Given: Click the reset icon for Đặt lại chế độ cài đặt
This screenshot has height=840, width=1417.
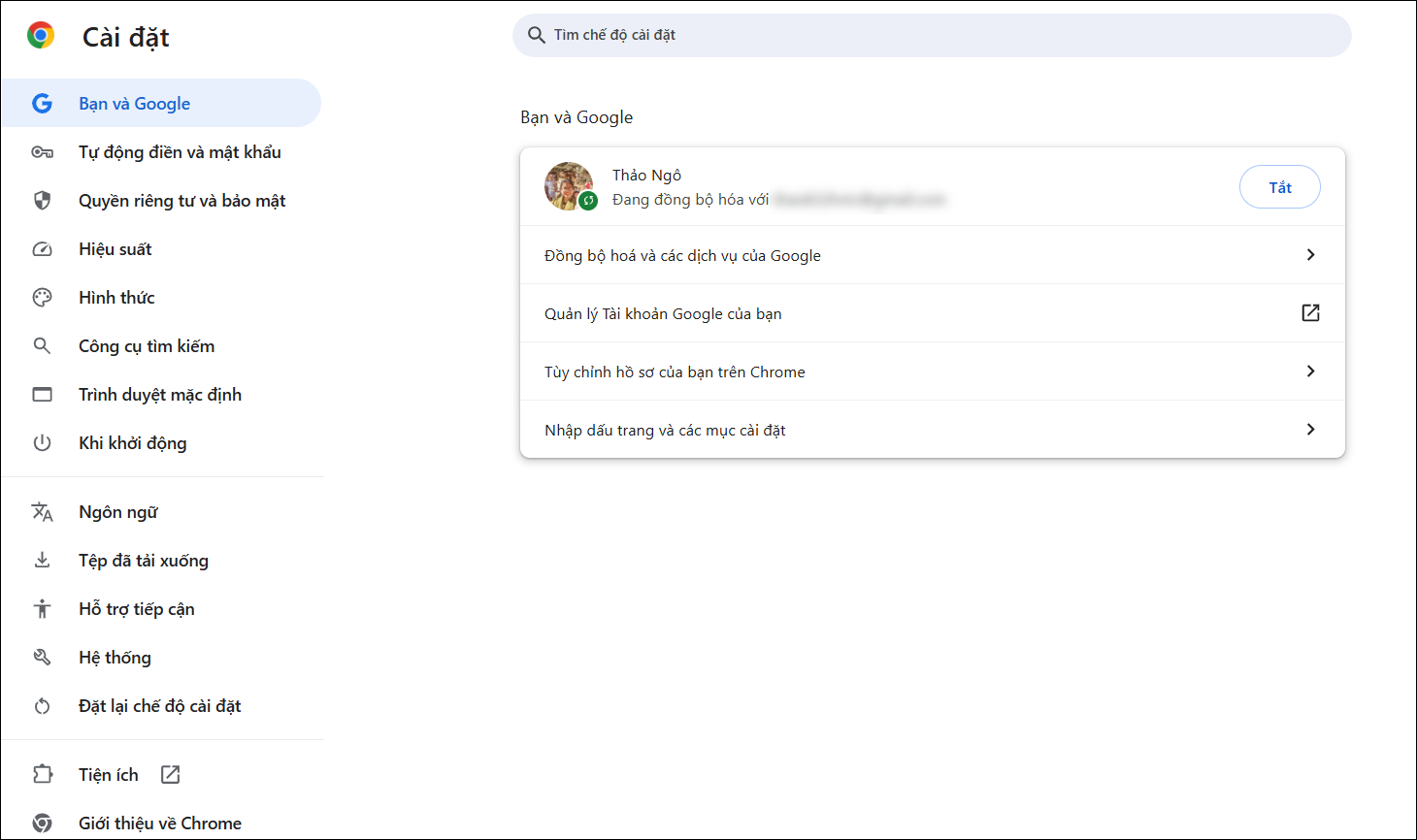Looking at the screenshot, I should [42, 706].
